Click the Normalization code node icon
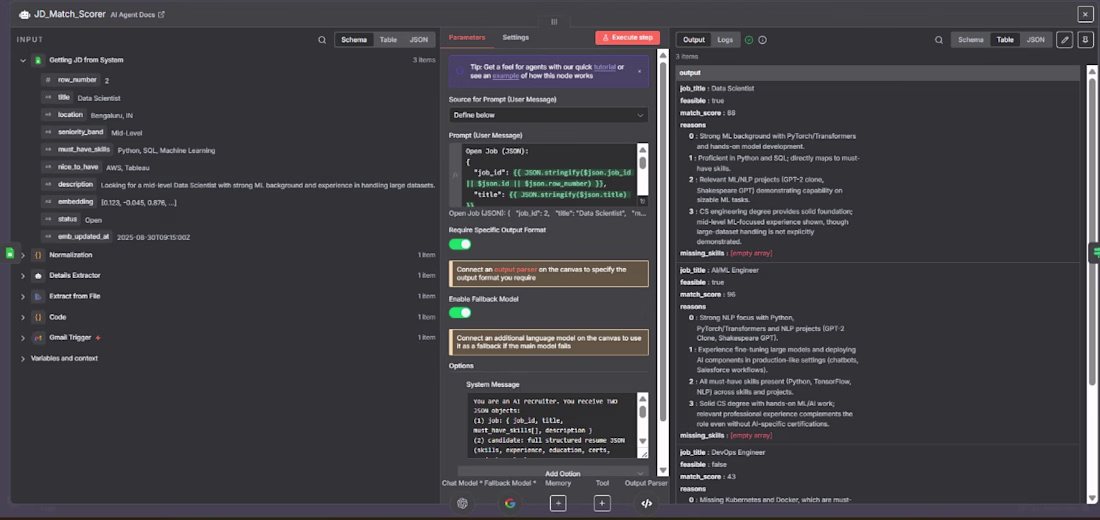1100x520 pixels. click(38, 255)
